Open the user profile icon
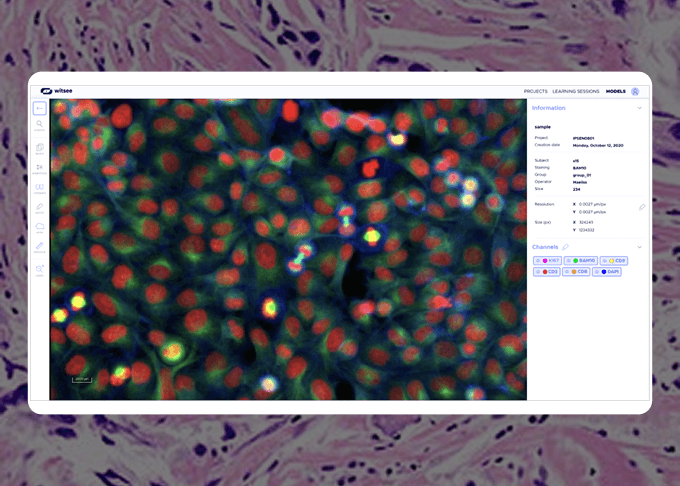680x486 pixels. click(x=635, y=91)
